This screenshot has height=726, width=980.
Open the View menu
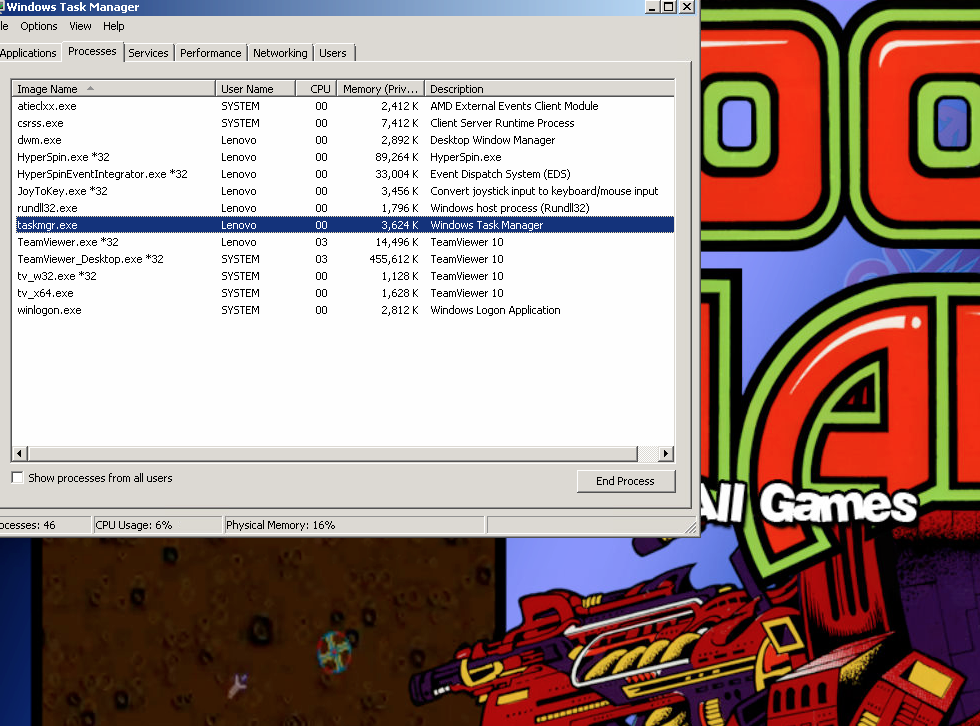click(x=80, y=26)
